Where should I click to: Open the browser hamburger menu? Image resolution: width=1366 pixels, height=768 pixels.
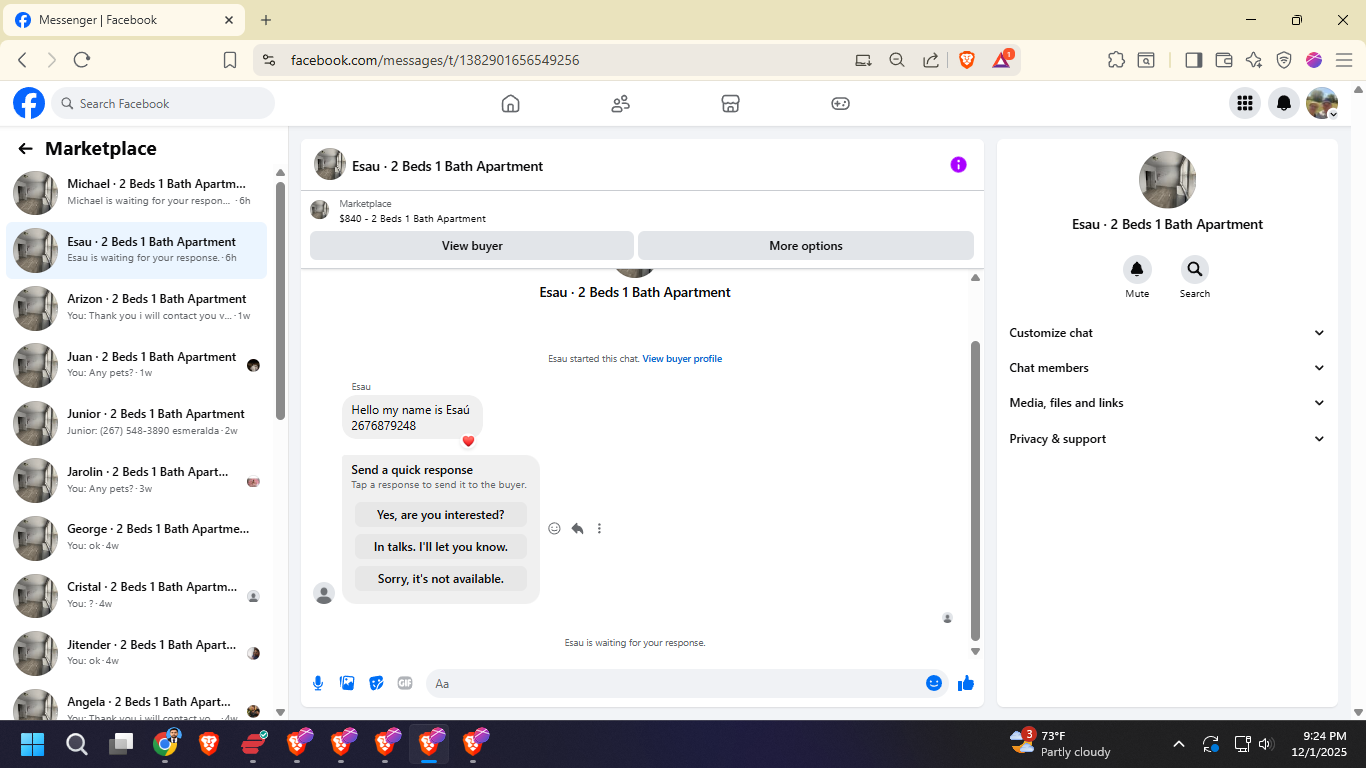(1344, 60)
